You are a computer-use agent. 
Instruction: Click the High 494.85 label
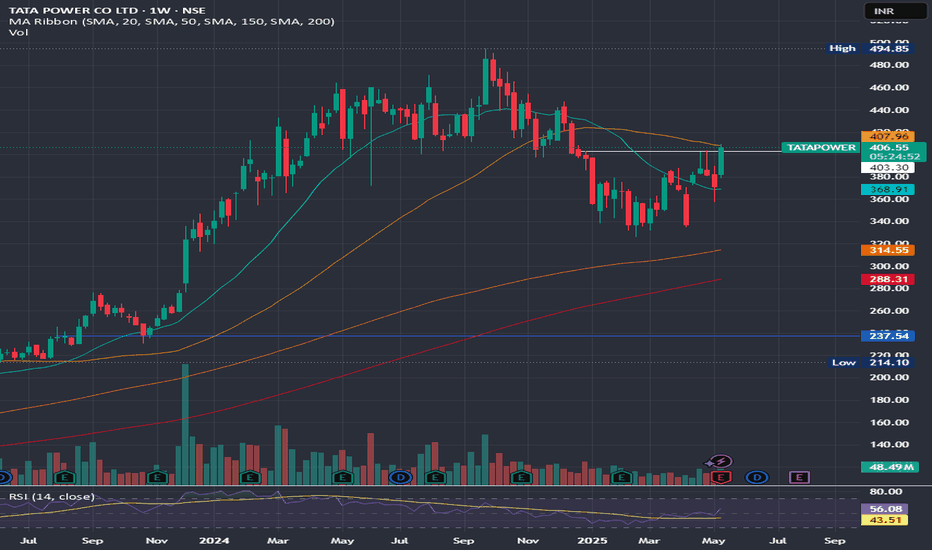(870, 48)
